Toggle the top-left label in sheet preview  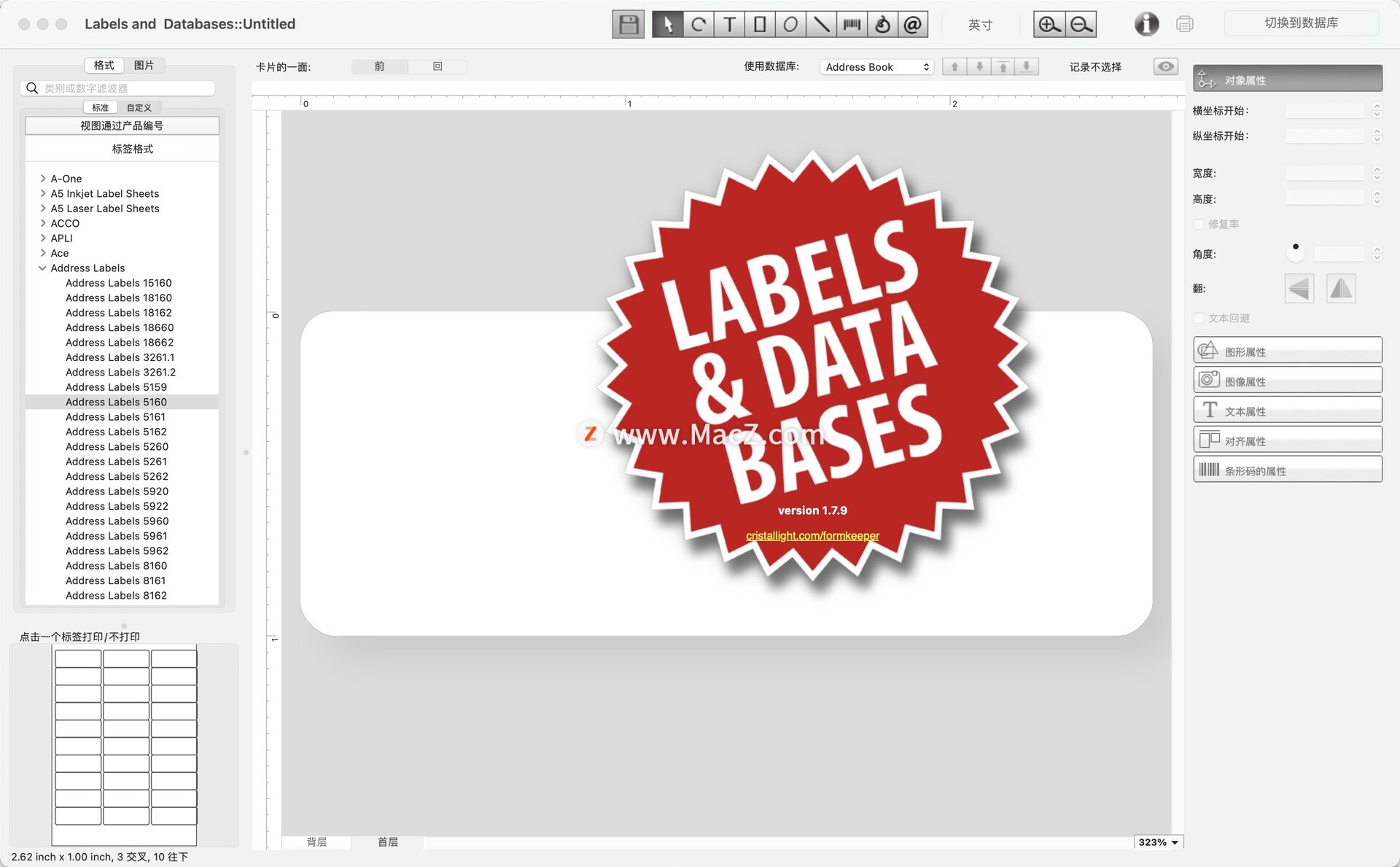click(78, 658)
